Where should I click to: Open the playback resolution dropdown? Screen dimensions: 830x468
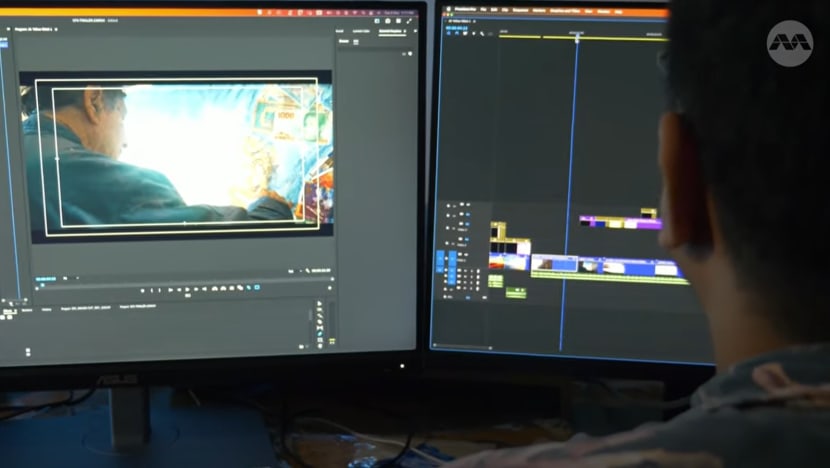tap(293, 270)
